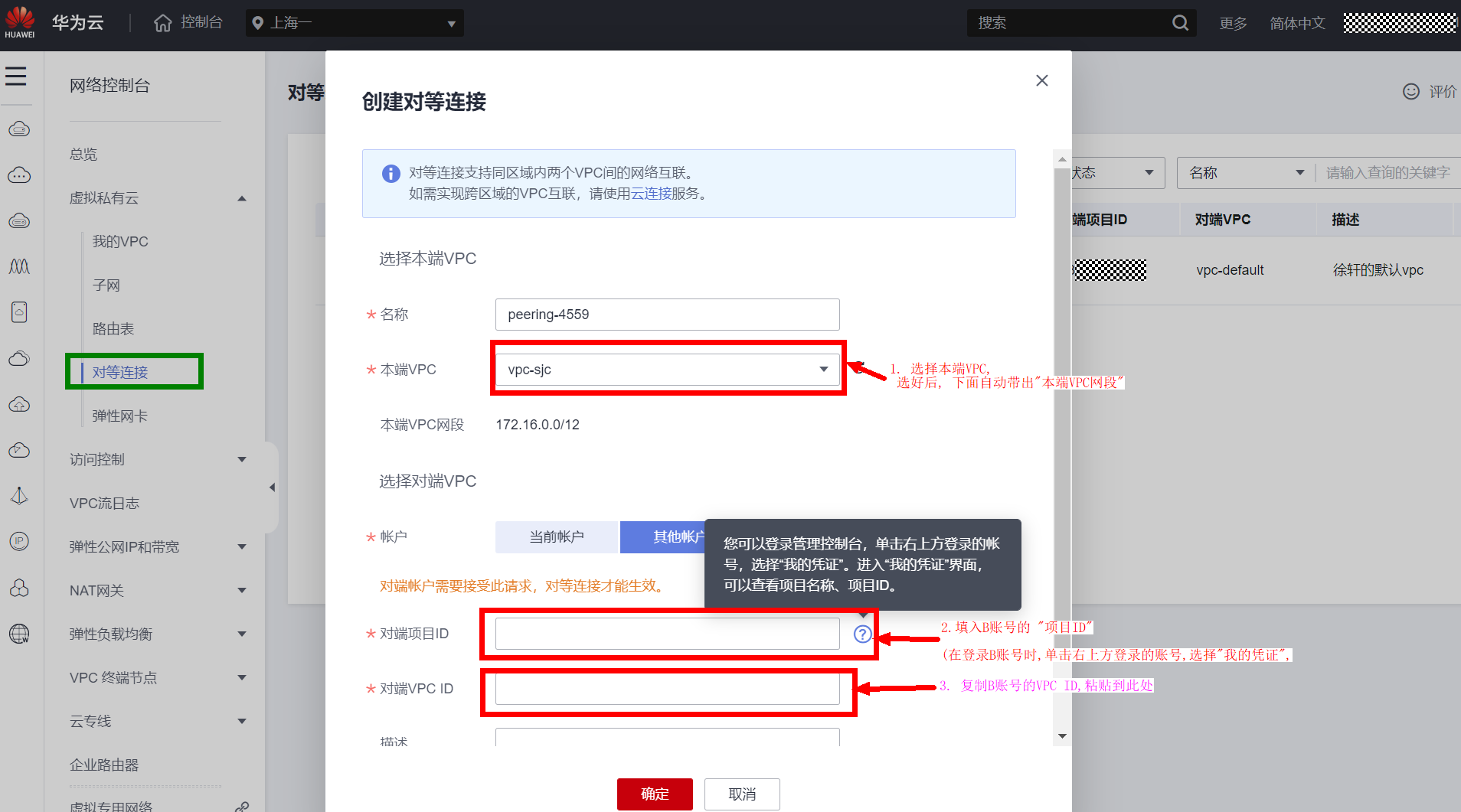Click the sailboat-shaped icon in left rail
This screenshot has width=1461, height=812.
(x=19, y=496)
